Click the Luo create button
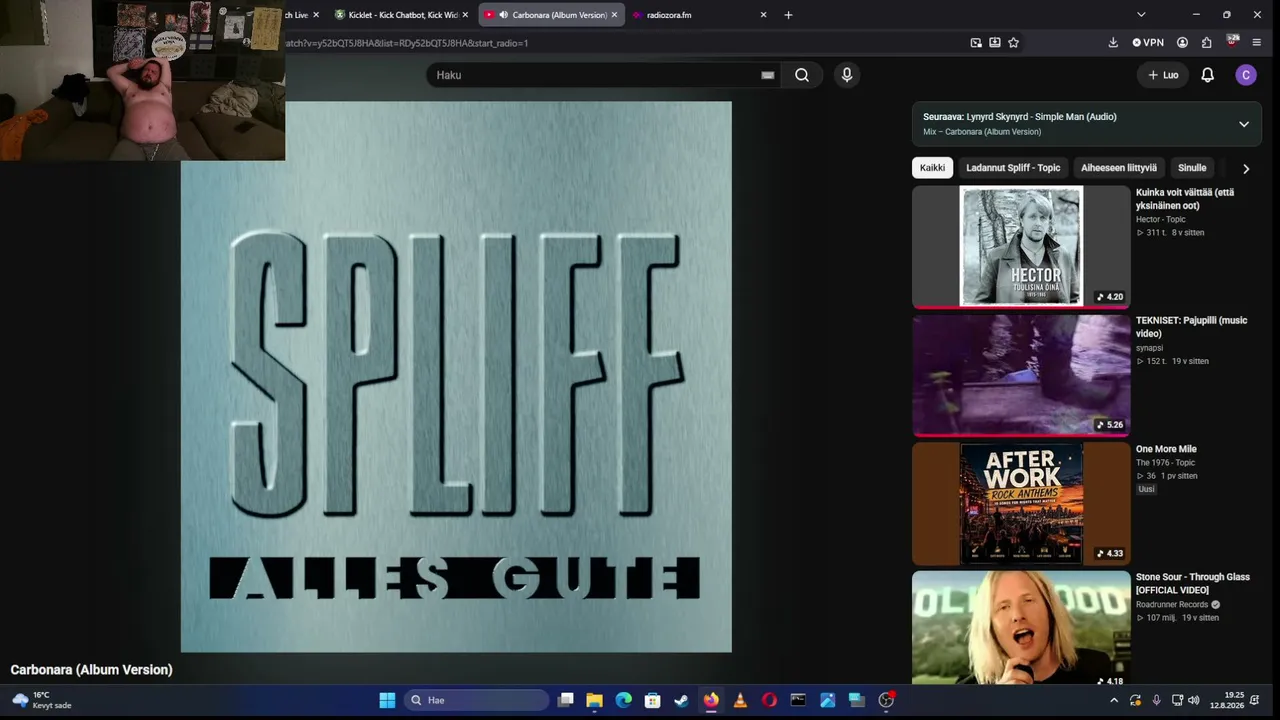This screenshot has height=720, width=1280. [1163, 75]
